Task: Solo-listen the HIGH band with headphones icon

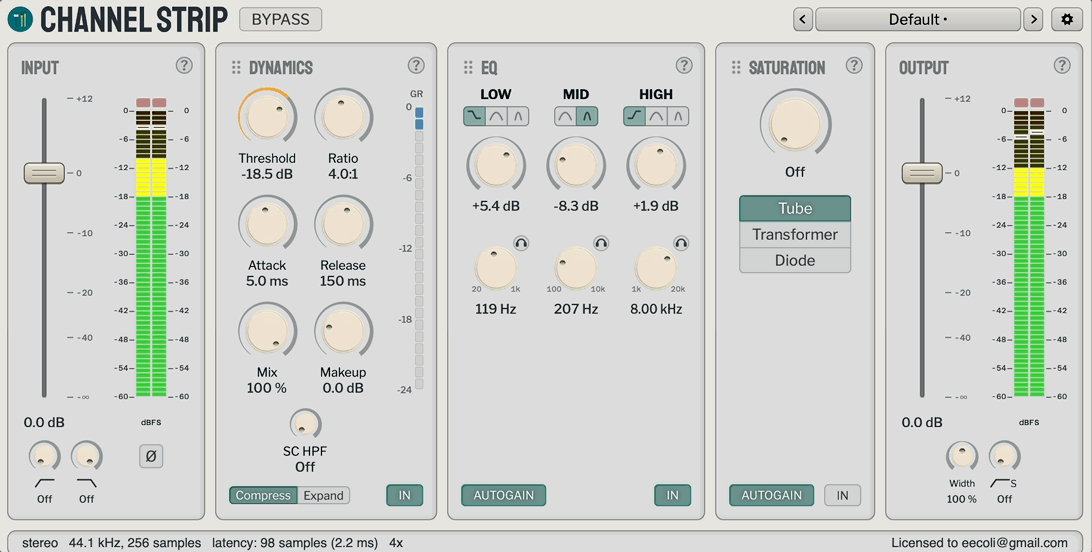Action: [x=681, y=243]
